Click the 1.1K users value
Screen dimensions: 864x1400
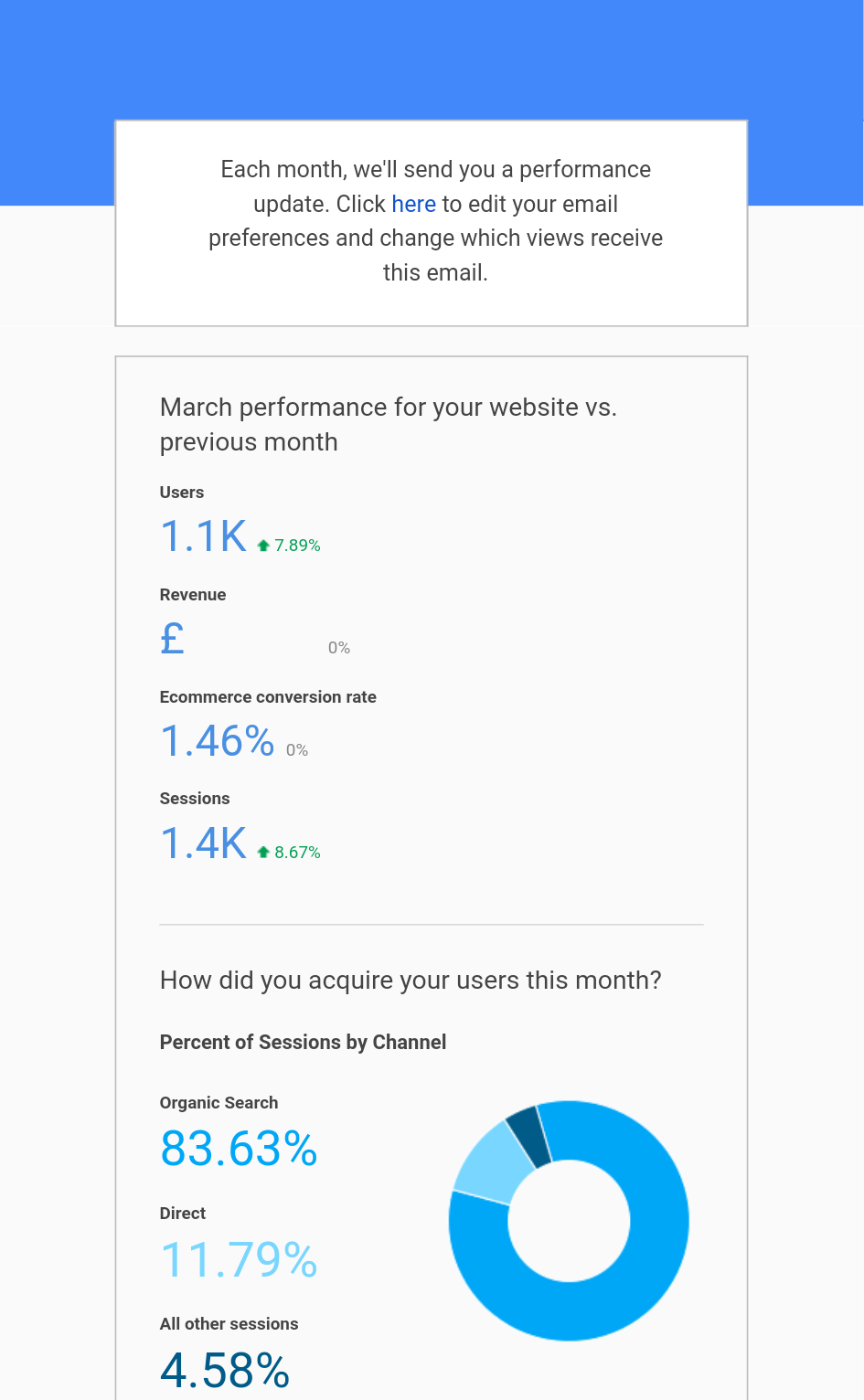click(x=204, y=536)
